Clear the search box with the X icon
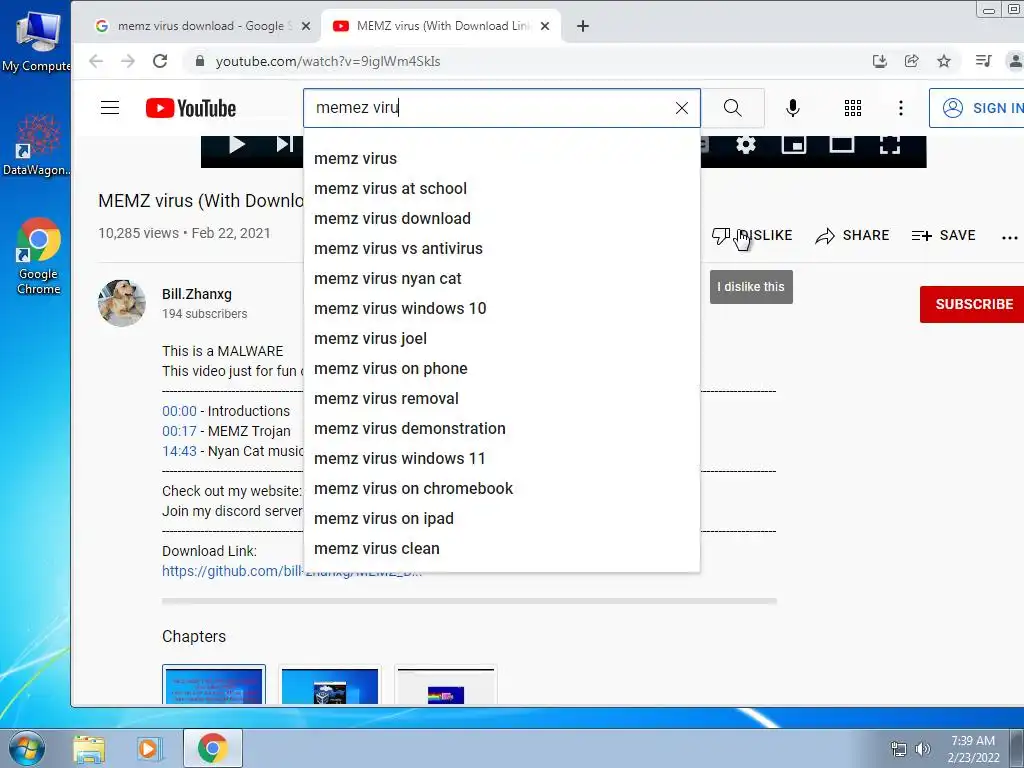 point(682,108)
